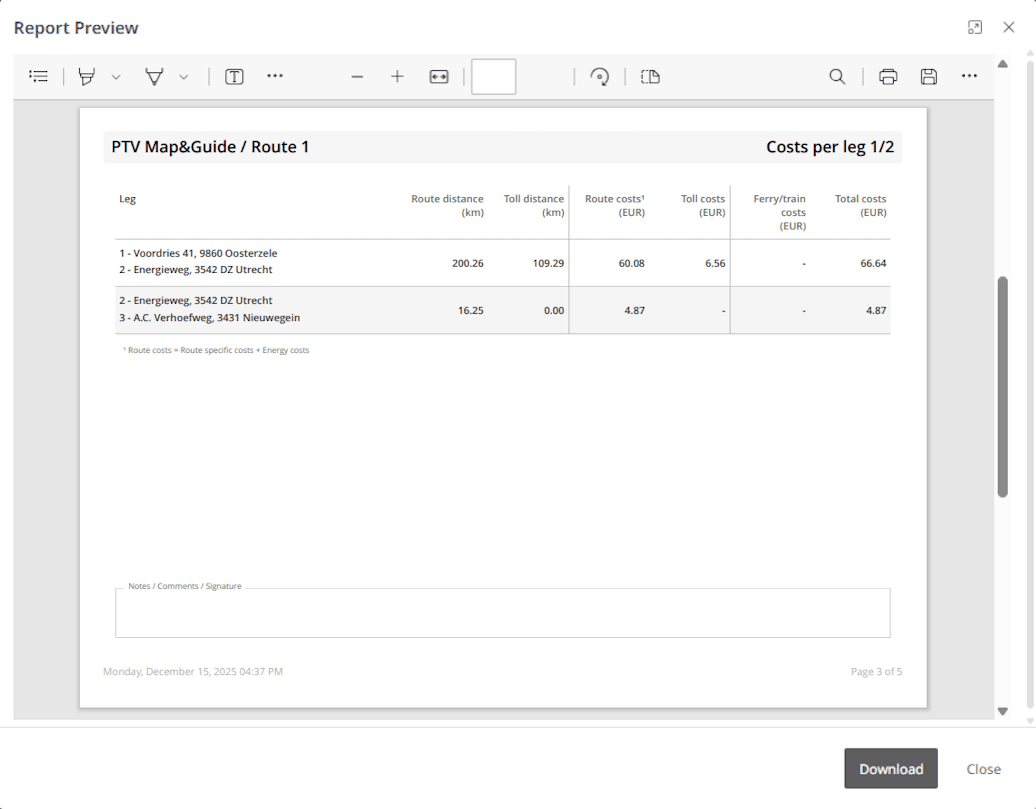This screenshot has width=1036, height=809.
Task: Rotate the document page
Action: coord(600,76)
